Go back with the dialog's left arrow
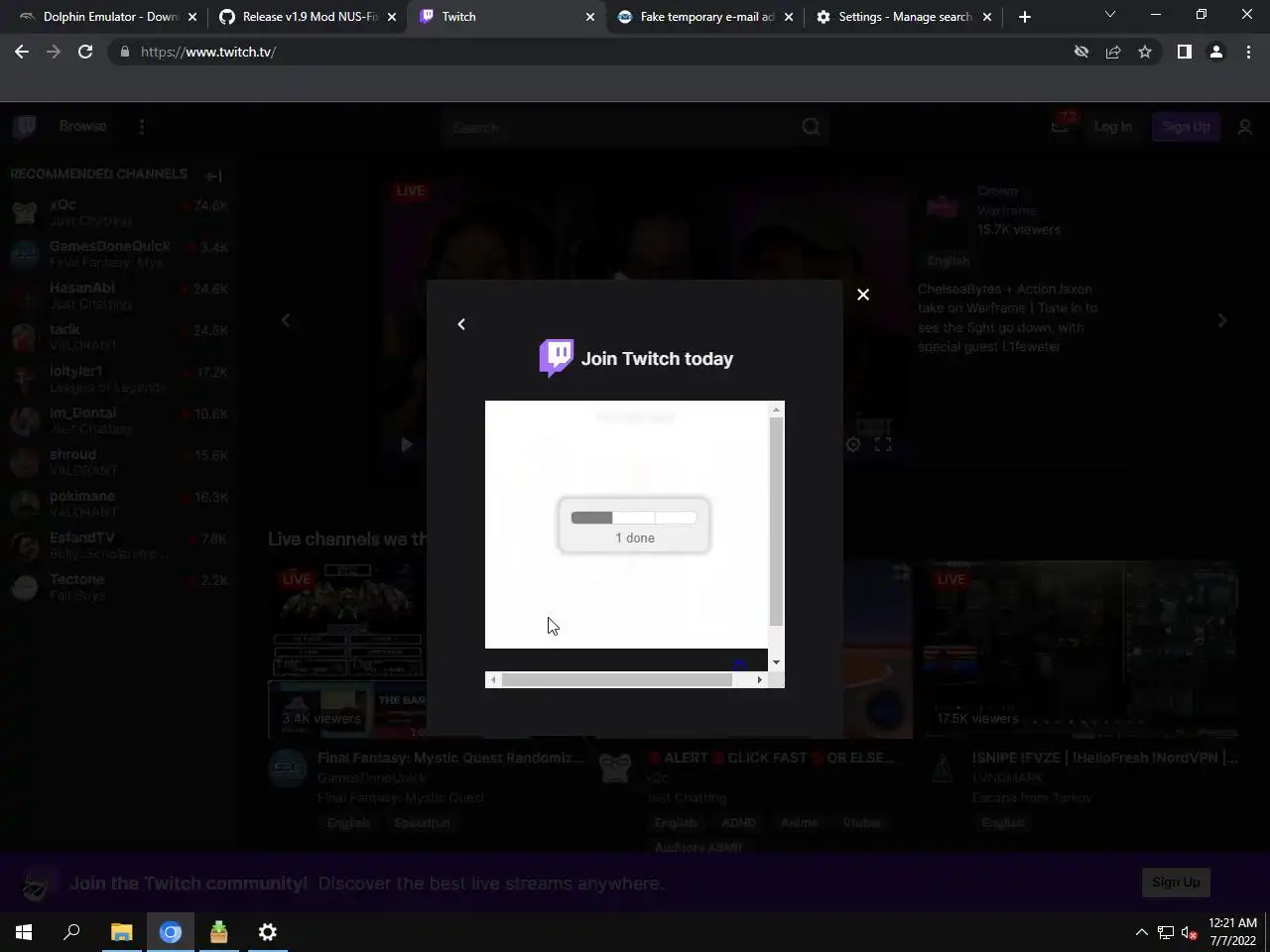This screenshot has height=952, width=1270. click(x=461, y=324)
